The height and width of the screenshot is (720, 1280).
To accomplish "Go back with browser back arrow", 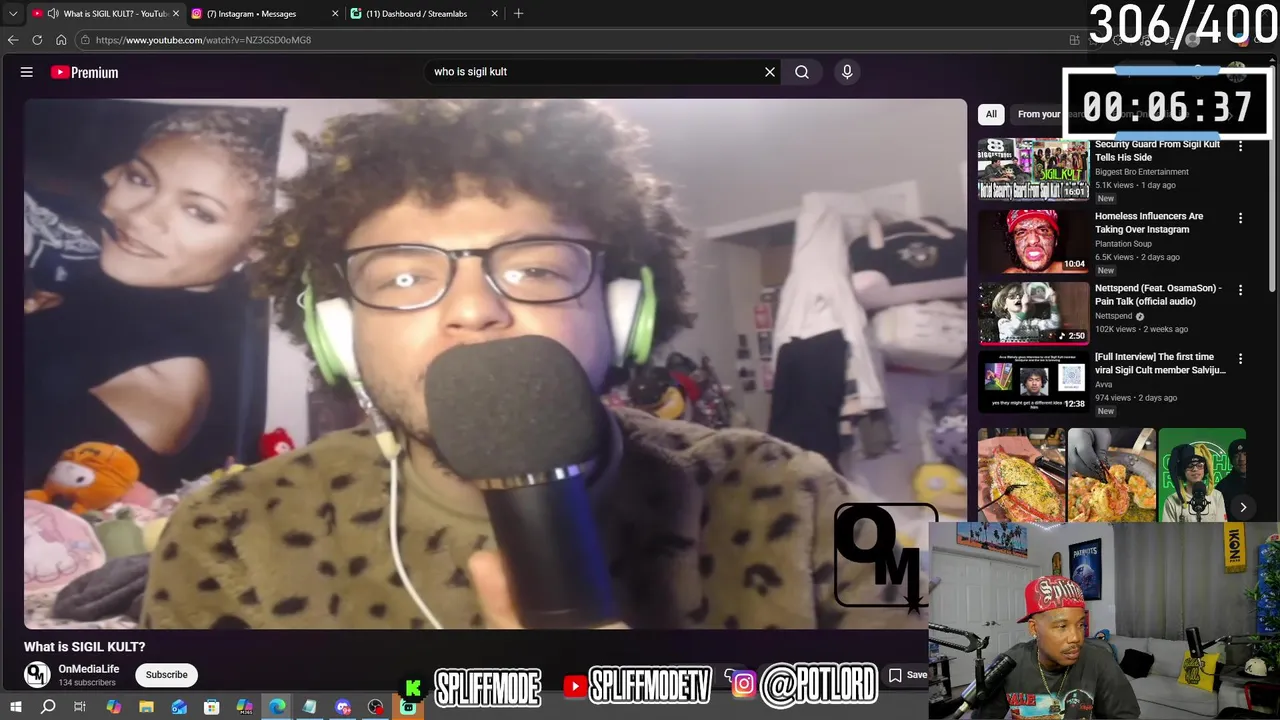I will click(13, 40).
